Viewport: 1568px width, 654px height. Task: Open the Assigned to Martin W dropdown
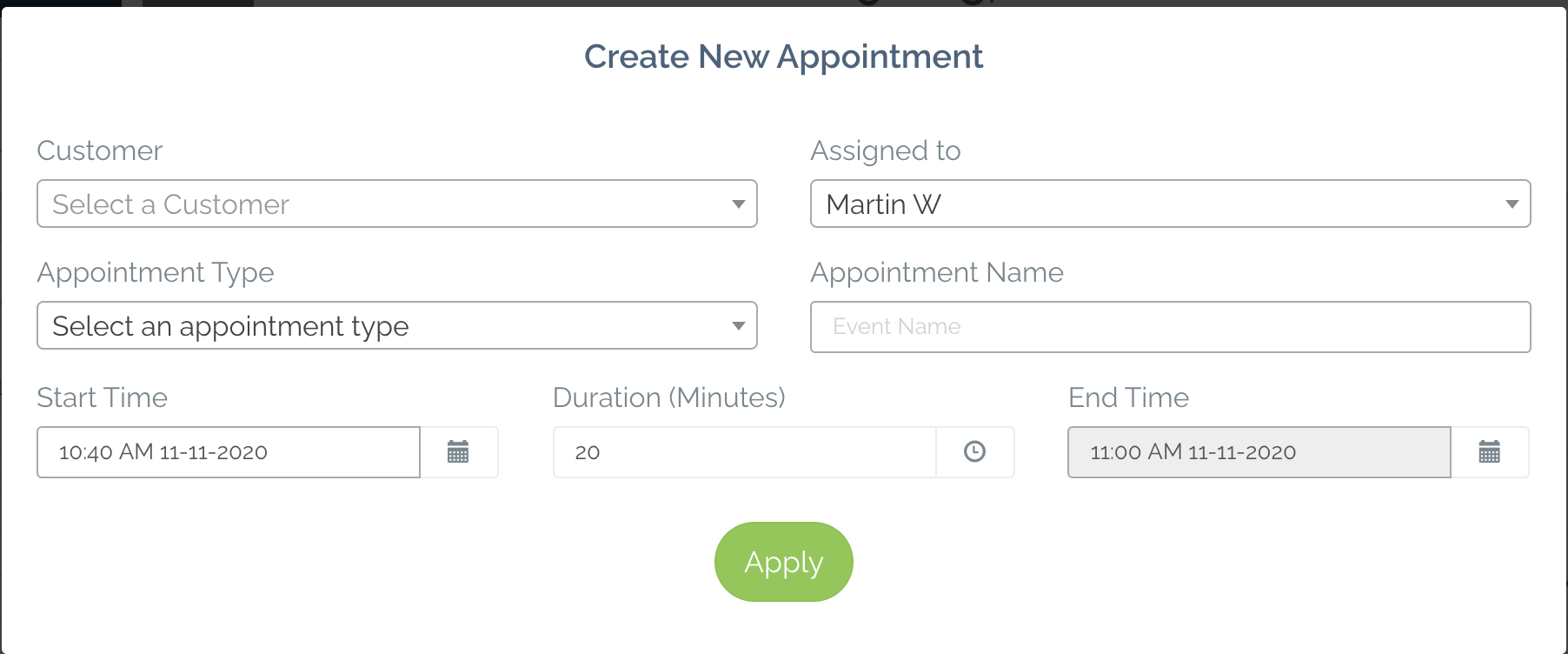1170,204
